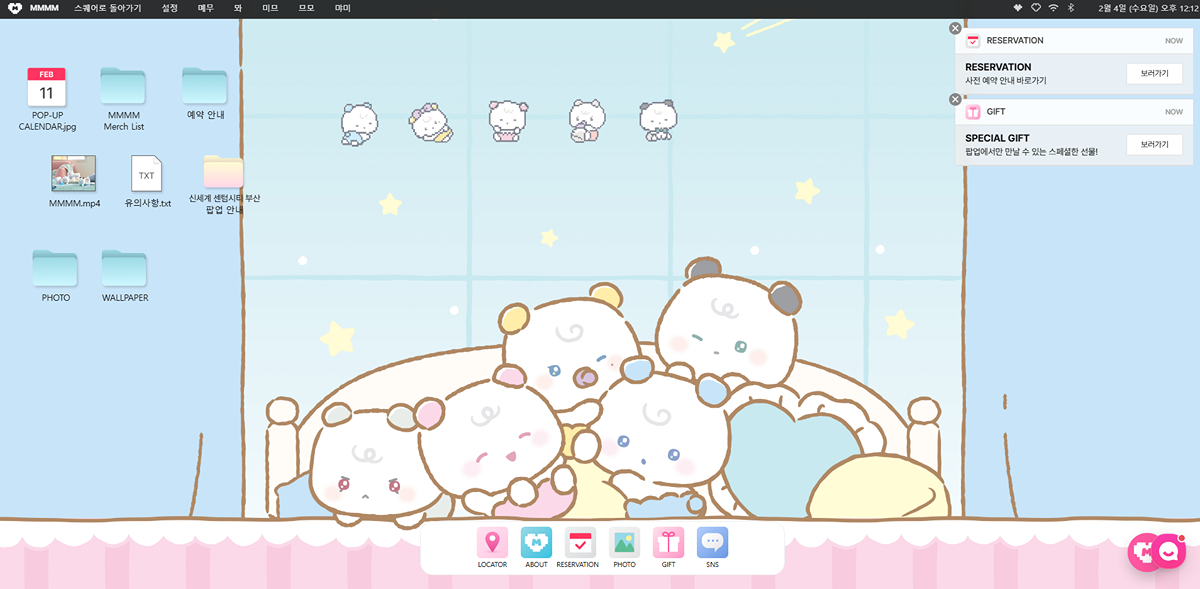Click 보러가기 in the SPECIAL GIFT notification

tap(1154, 145)
